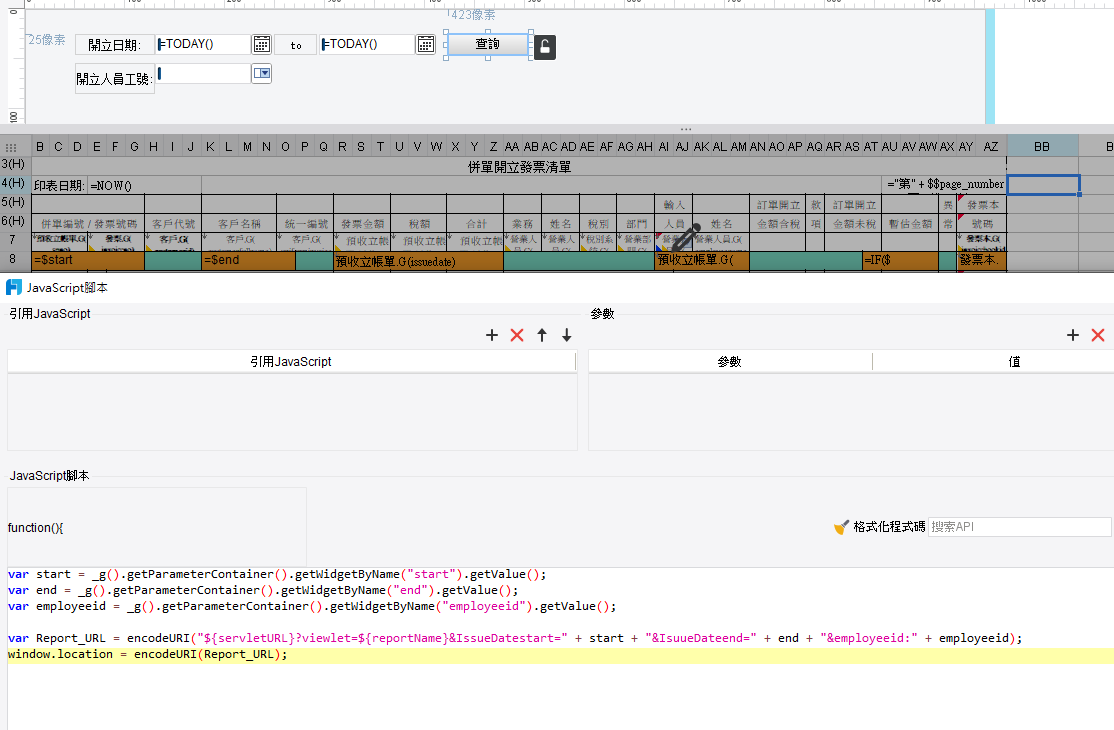Select column header W
The width and height of the screenshot is (1114, 730).
[x=436, y=146]
